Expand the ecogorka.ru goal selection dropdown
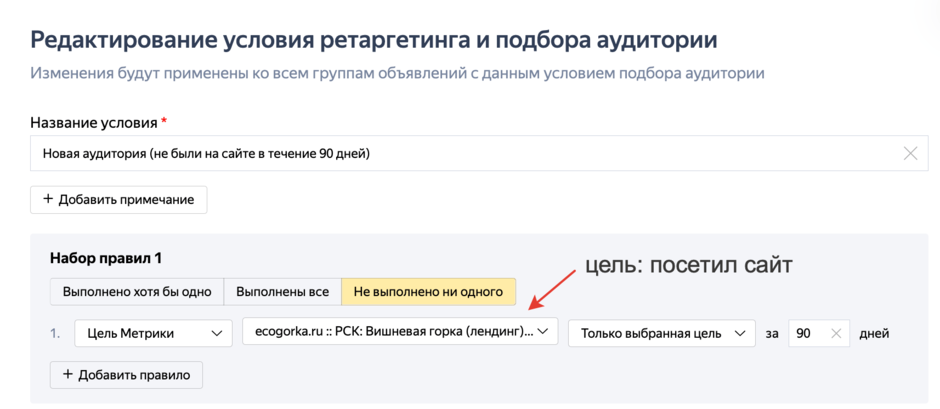This screenshot has width=940, height=409. [x=400, y=333]
